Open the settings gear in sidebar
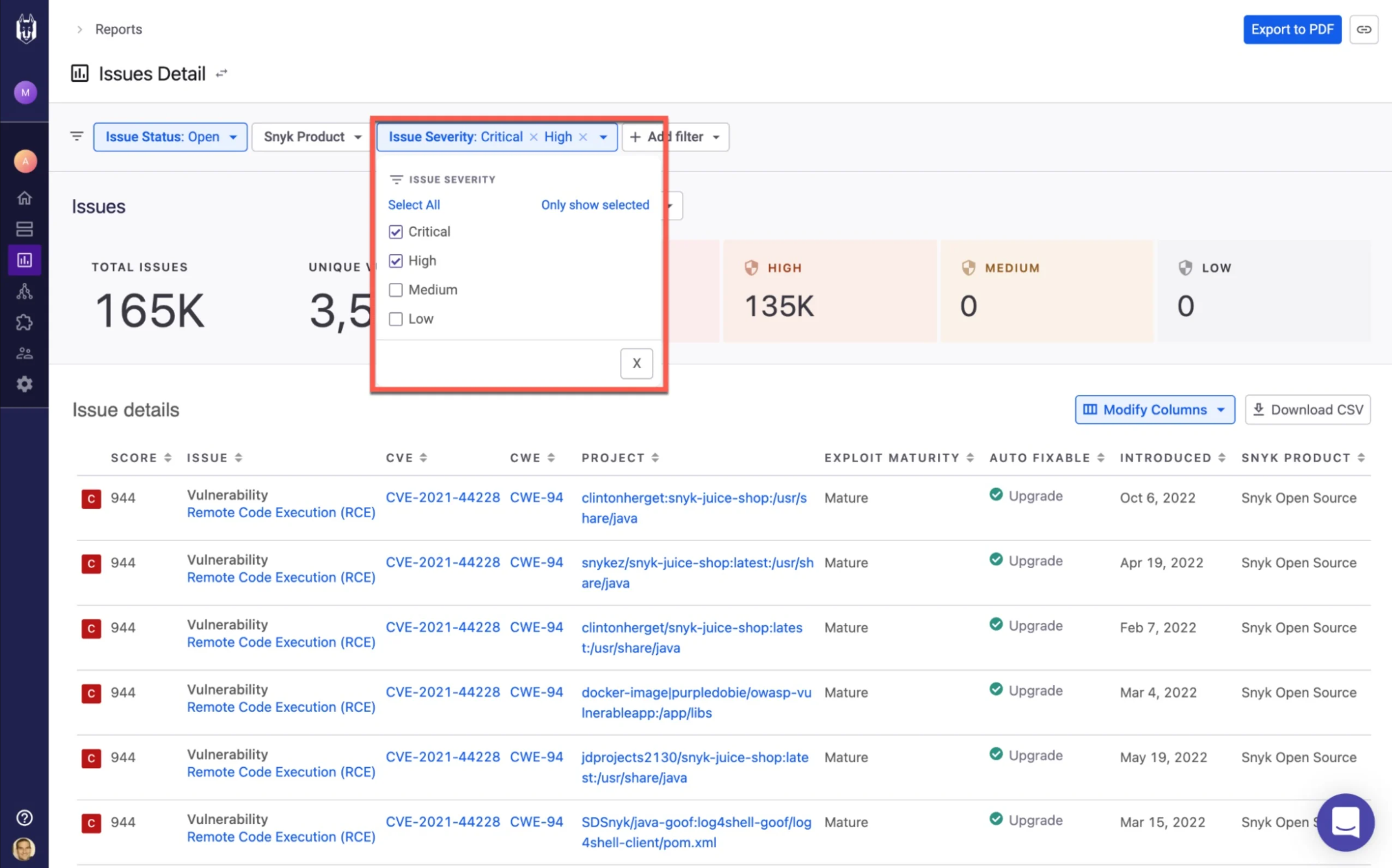Viewport: 1392px width, 868px height. click(x=24, y=384)
